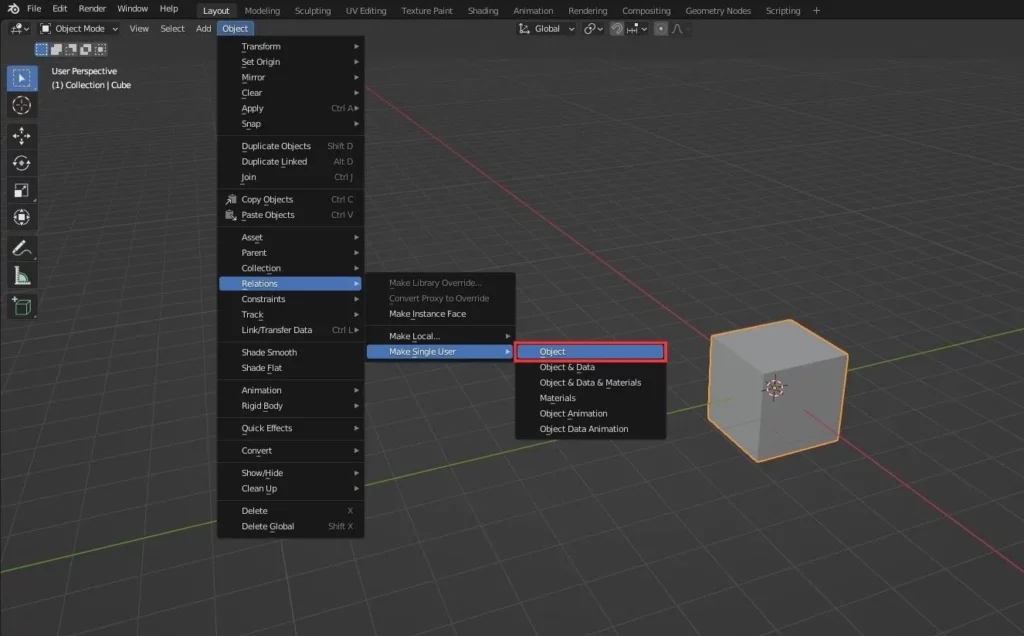
Task: Select Delete Global in Object menu
Action: 291,526
